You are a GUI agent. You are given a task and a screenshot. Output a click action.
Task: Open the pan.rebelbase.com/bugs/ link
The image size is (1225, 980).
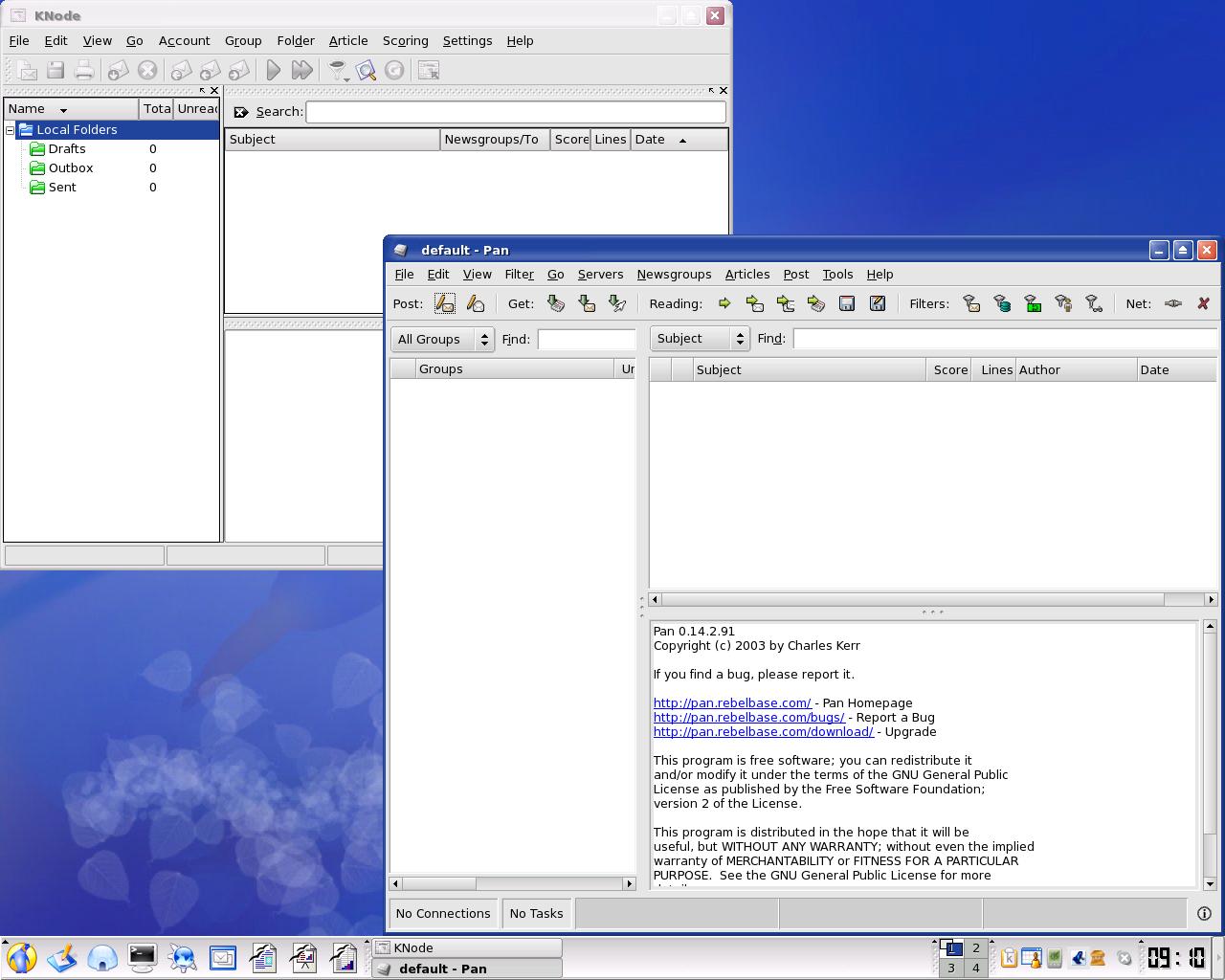pyautogui.click(x=748, y=717)
